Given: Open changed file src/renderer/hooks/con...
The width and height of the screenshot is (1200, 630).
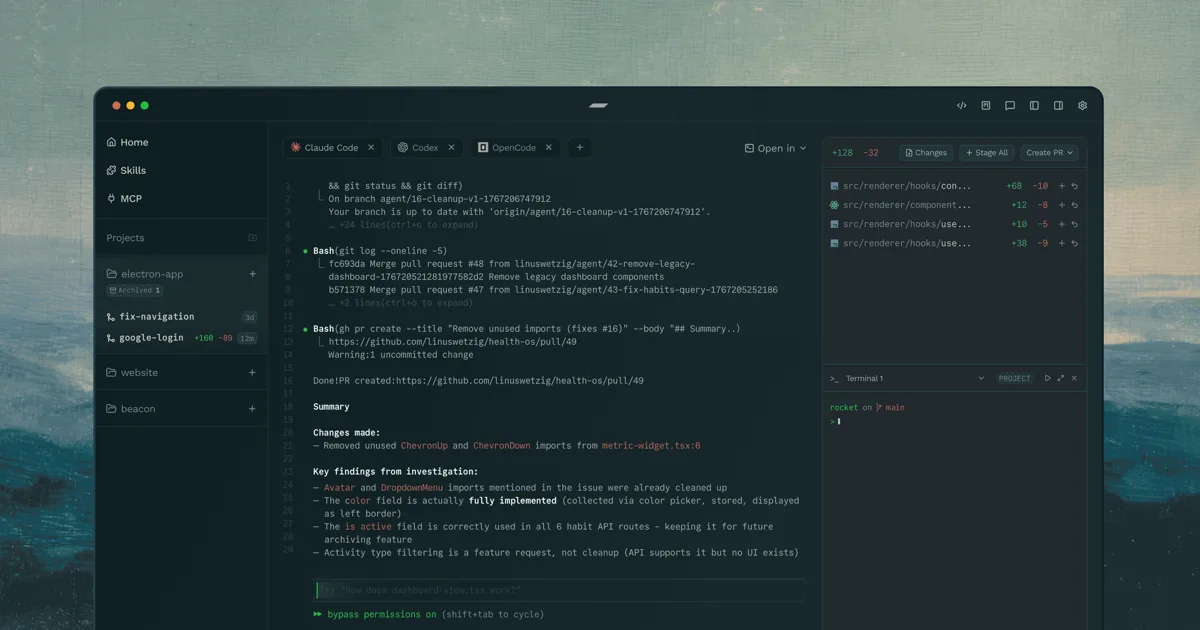Looking at the screenshot, I should click(900, 186).
